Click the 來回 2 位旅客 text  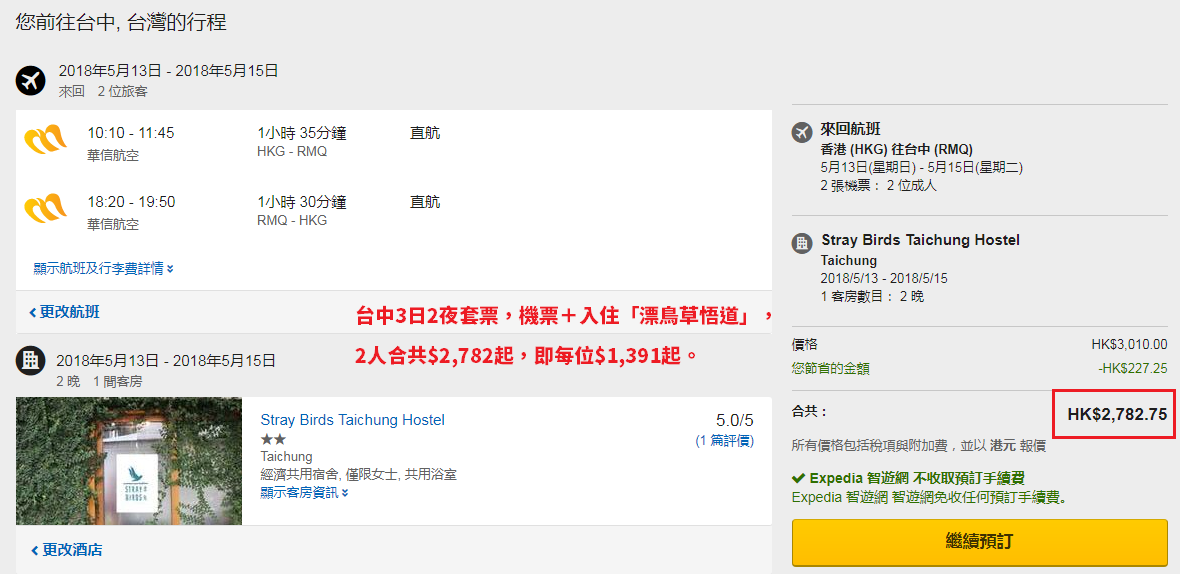pyautogui.click(x=103, y=92)
